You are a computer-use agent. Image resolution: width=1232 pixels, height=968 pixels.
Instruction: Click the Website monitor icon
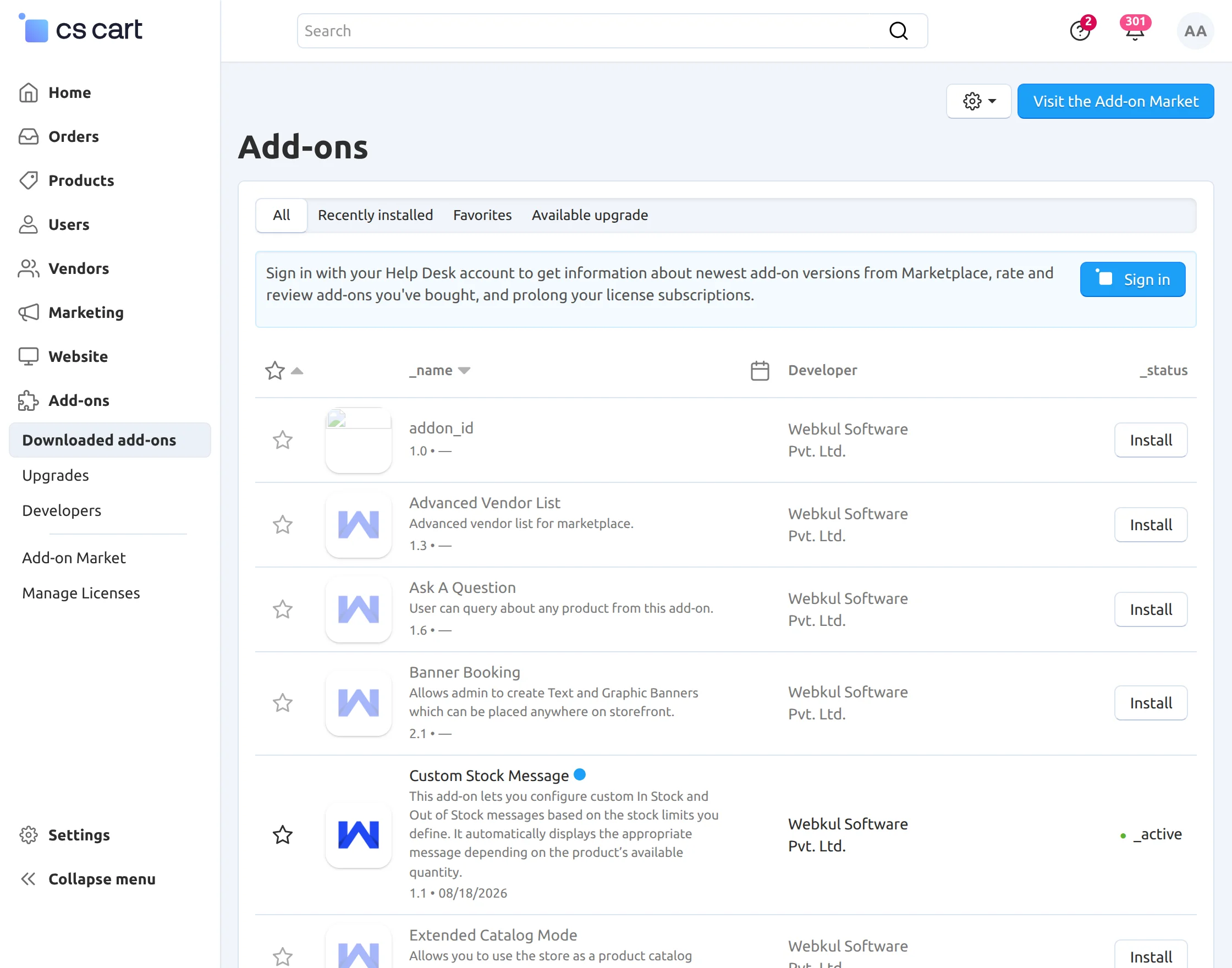pos(29,356)
